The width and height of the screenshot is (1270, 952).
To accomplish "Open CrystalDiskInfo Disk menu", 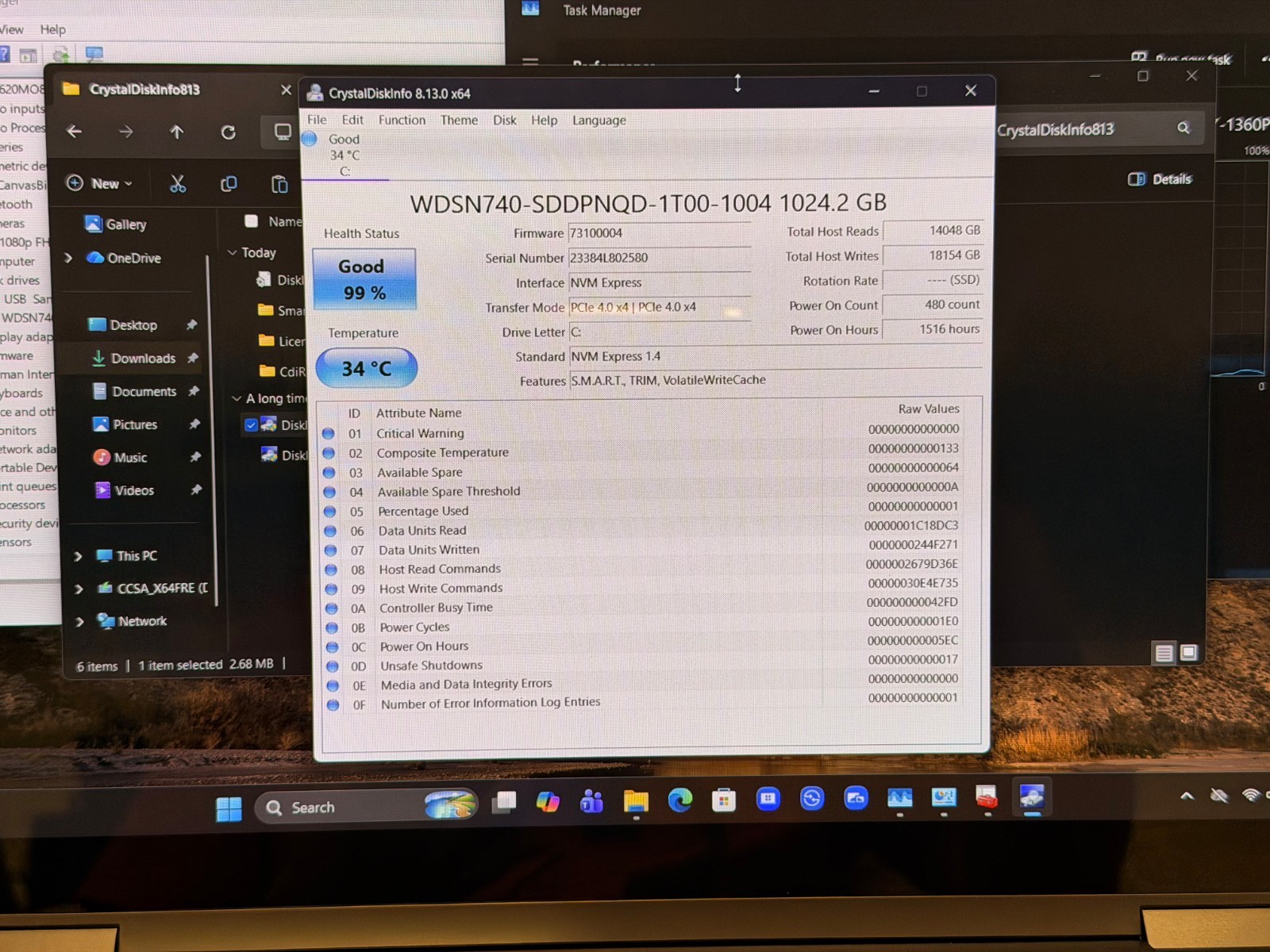I will [x=504, y=120].
